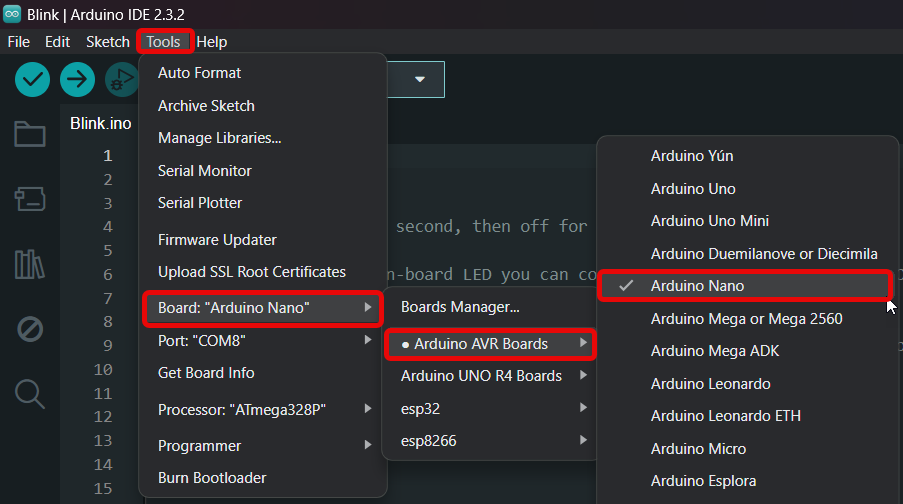Expand Port: "COM8" submenu
Viewport: 903px width, 504px height.
click(x=263, y=341)
